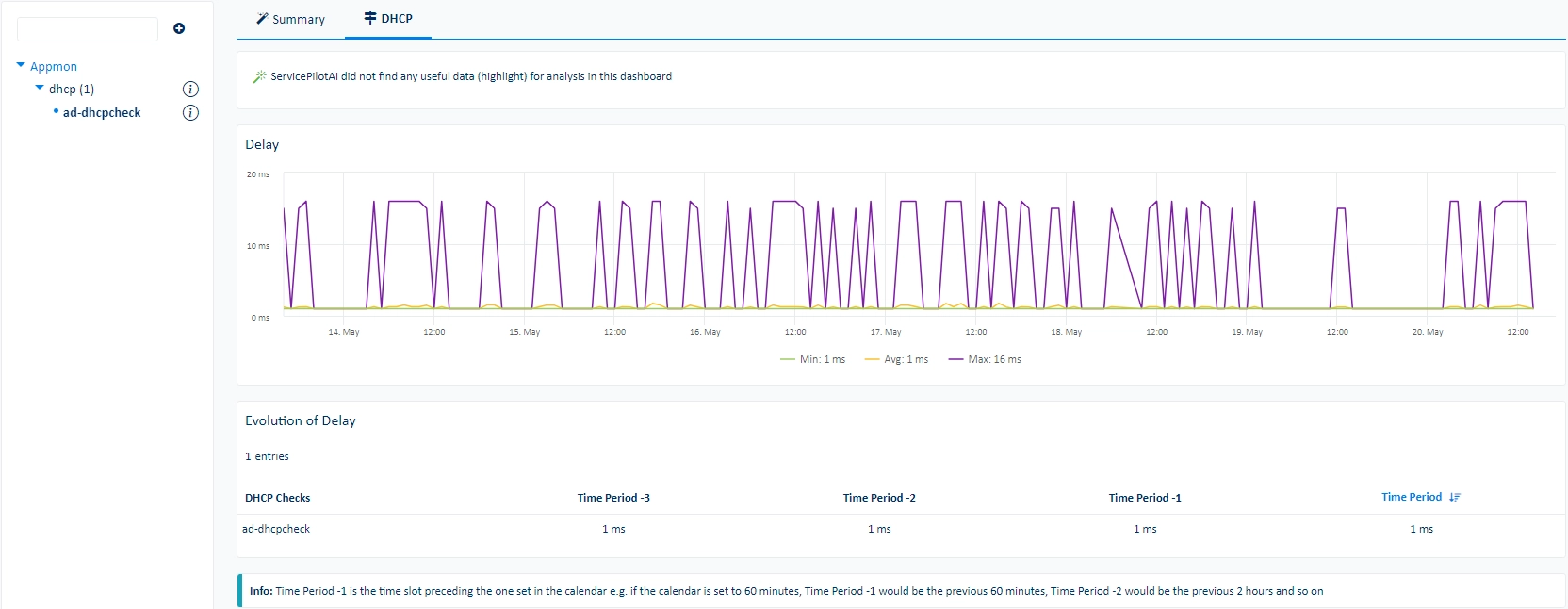Click the ServicePilotAI magic wand icon

[259, 76]
